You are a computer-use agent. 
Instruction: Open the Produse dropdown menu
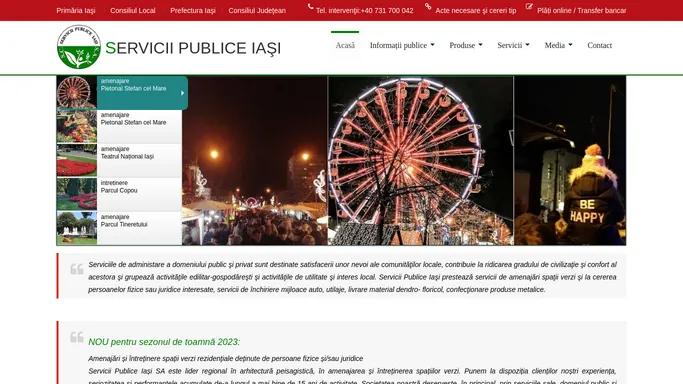466,45
